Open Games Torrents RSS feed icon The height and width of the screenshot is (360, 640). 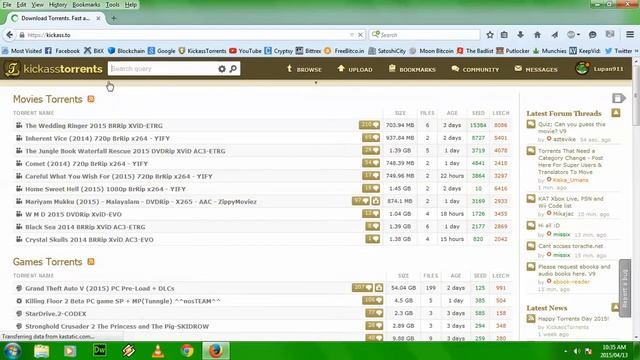tap(91, 261)
